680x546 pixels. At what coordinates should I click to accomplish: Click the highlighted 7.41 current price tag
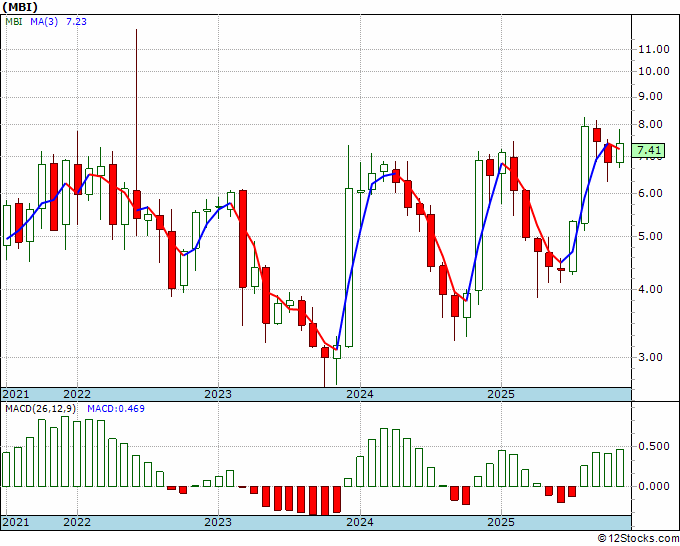(648, 150)
